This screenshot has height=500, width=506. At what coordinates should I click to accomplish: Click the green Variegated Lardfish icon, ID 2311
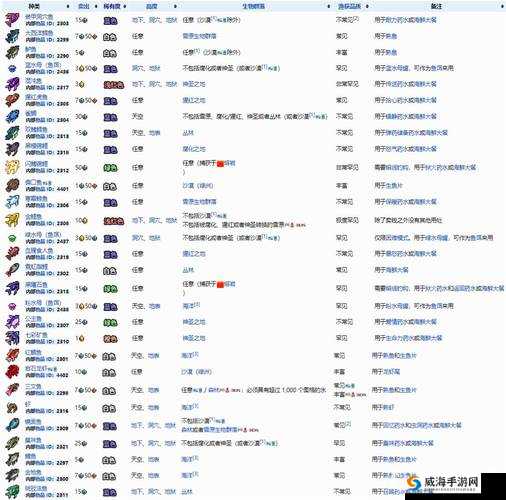pyautogui.click(x=12, y=492)
